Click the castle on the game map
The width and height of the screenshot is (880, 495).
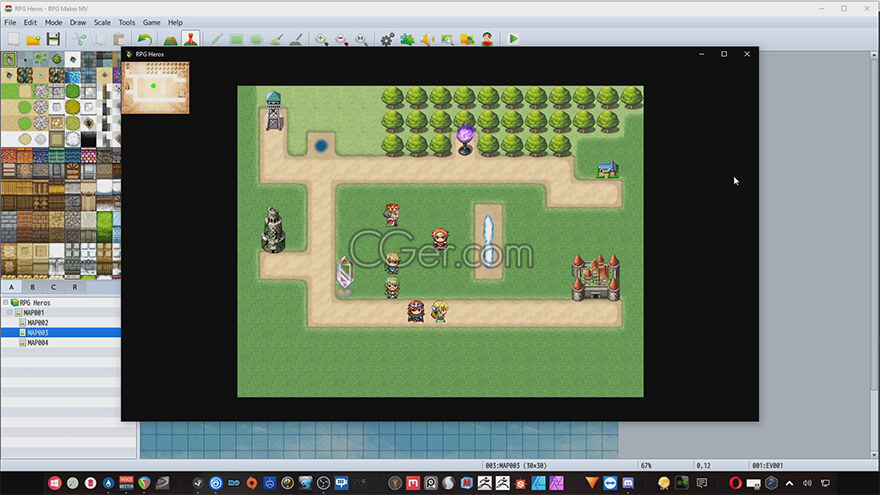tap(595, 277)
